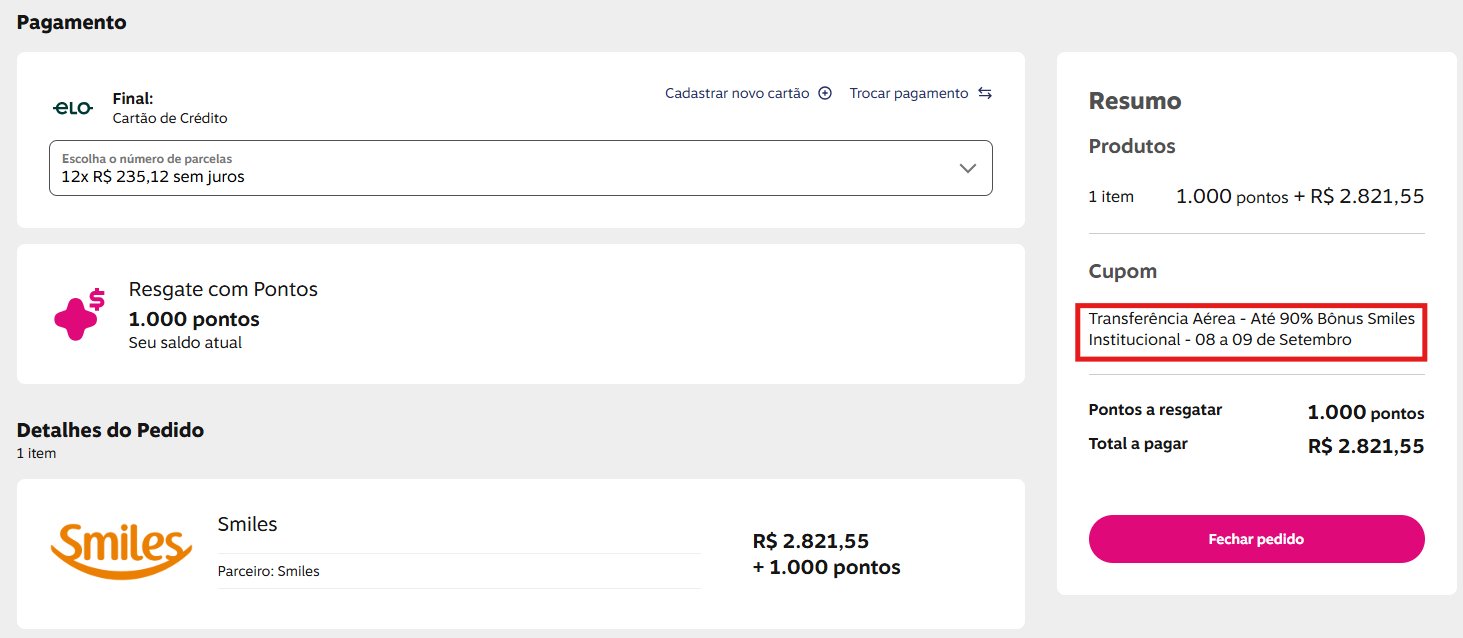Click the swap arrows icon beside Trocar pagamento

click(985, 93)
